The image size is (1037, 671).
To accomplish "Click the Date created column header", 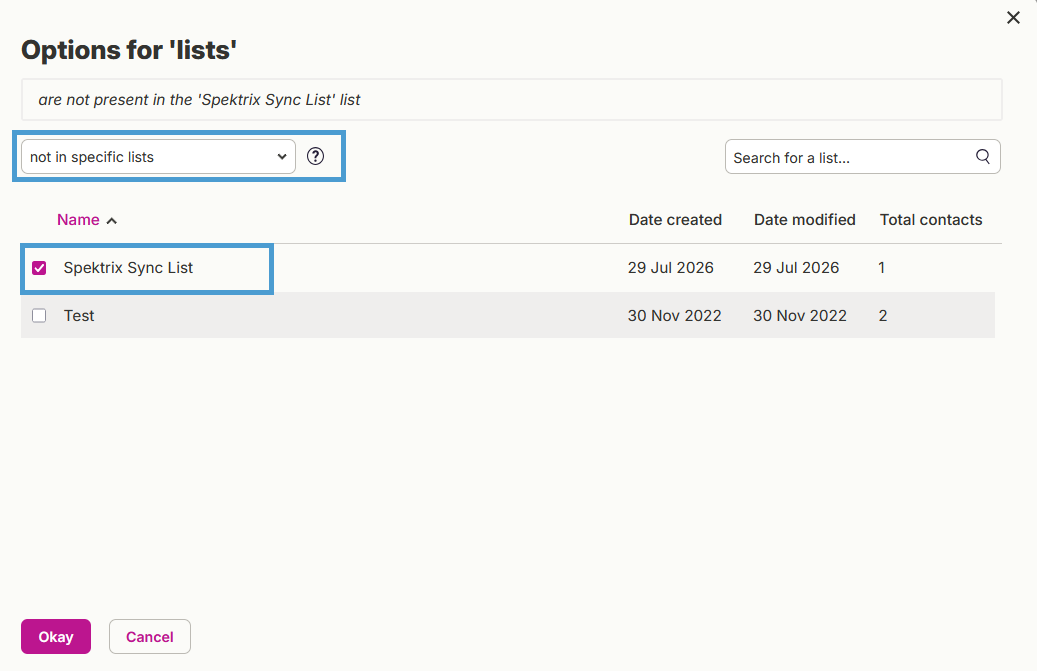I will (675, 219).
